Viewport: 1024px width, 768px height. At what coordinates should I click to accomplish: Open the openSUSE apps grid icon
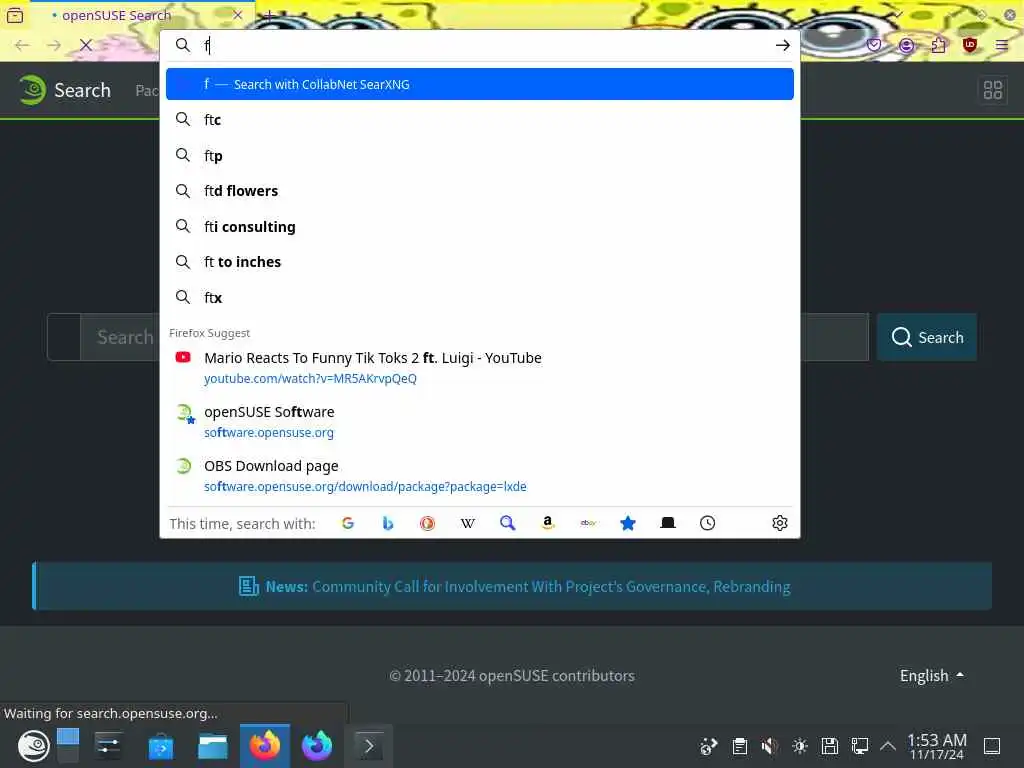(993, 89)
